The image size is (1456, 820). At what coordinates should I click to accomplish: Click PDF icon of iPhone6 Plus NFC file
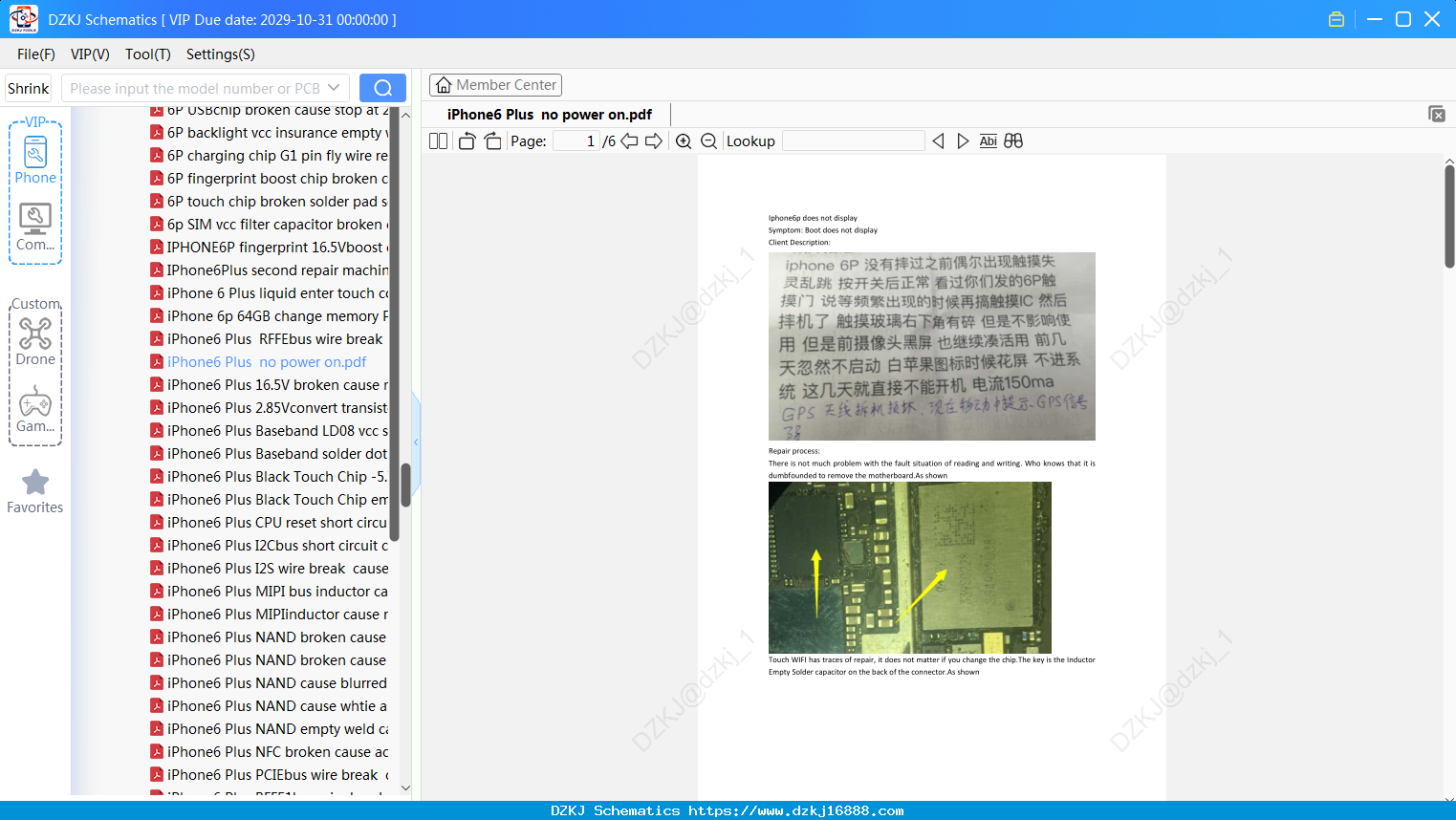pyautogui.click(x=157, y=751)
